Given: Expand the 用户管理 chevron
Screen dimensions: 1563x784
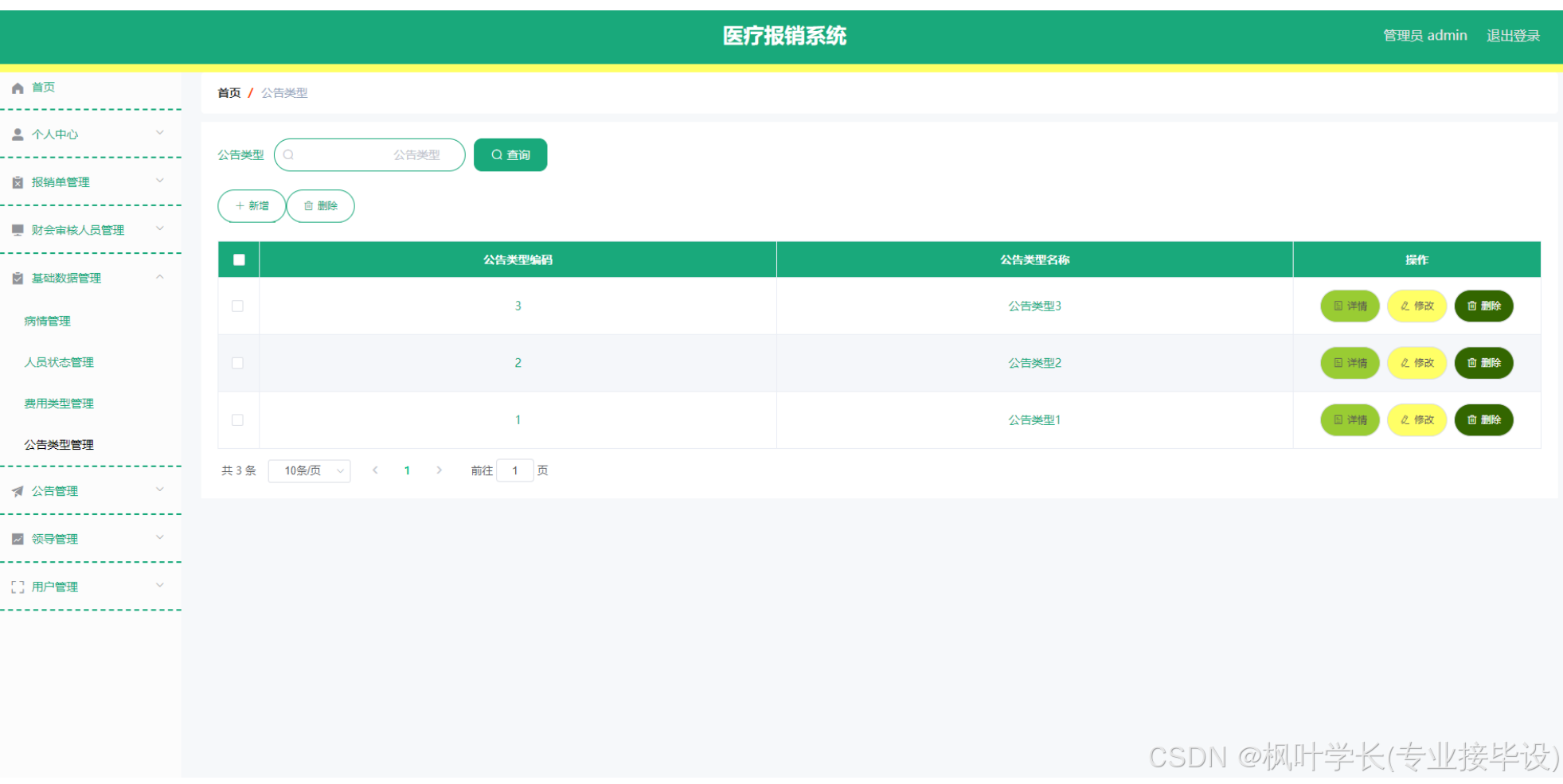Looking at the screenshot, I should point(160,585).
